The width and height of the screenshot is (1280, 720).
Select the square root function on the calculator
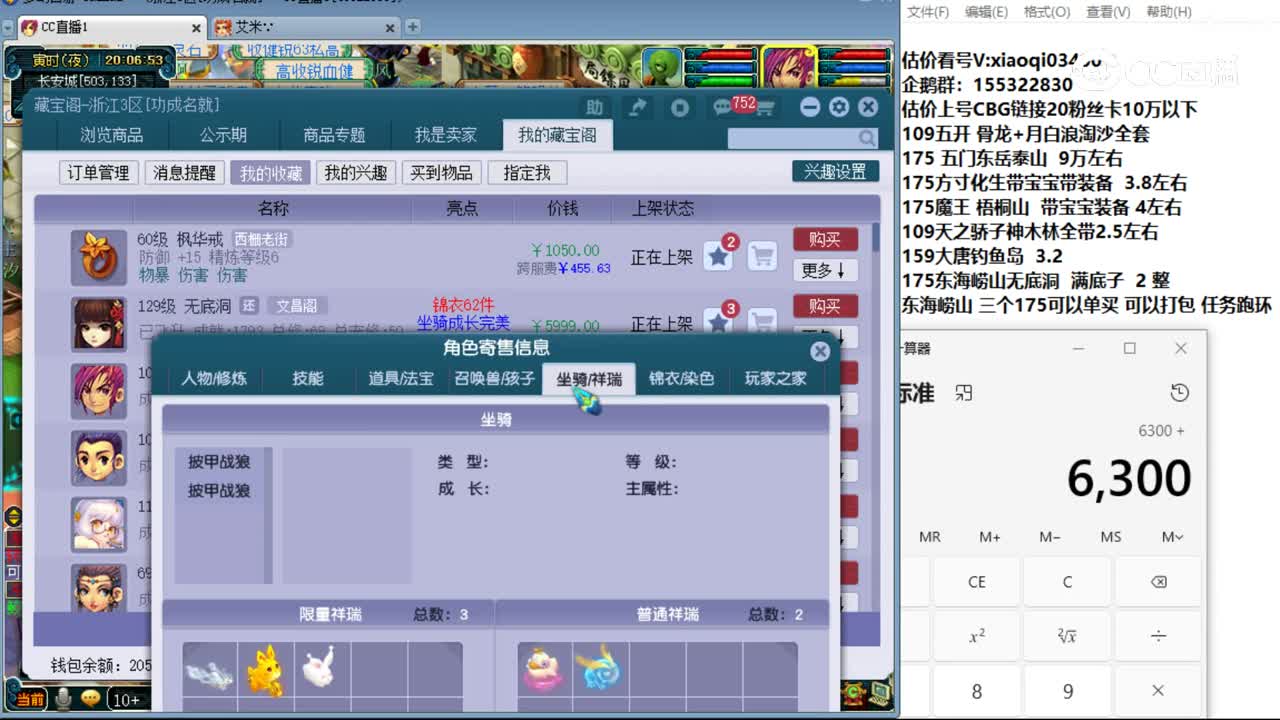(1067, 635)
